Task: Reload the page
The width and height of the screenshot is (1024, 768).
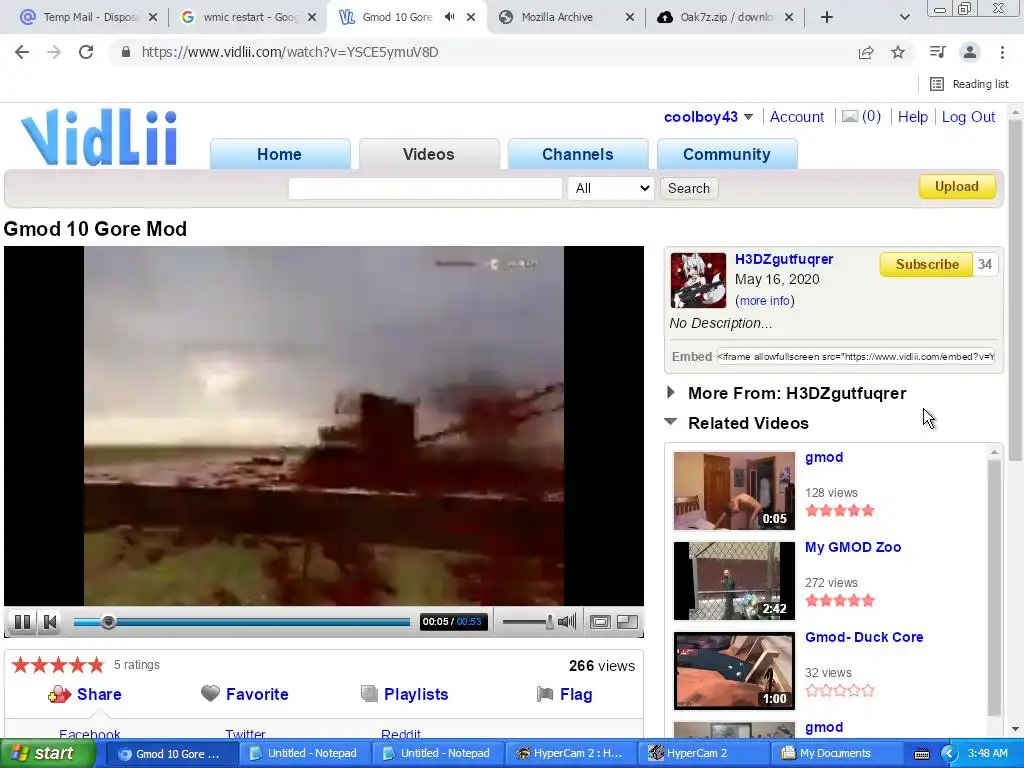Action: coord(86,52)
